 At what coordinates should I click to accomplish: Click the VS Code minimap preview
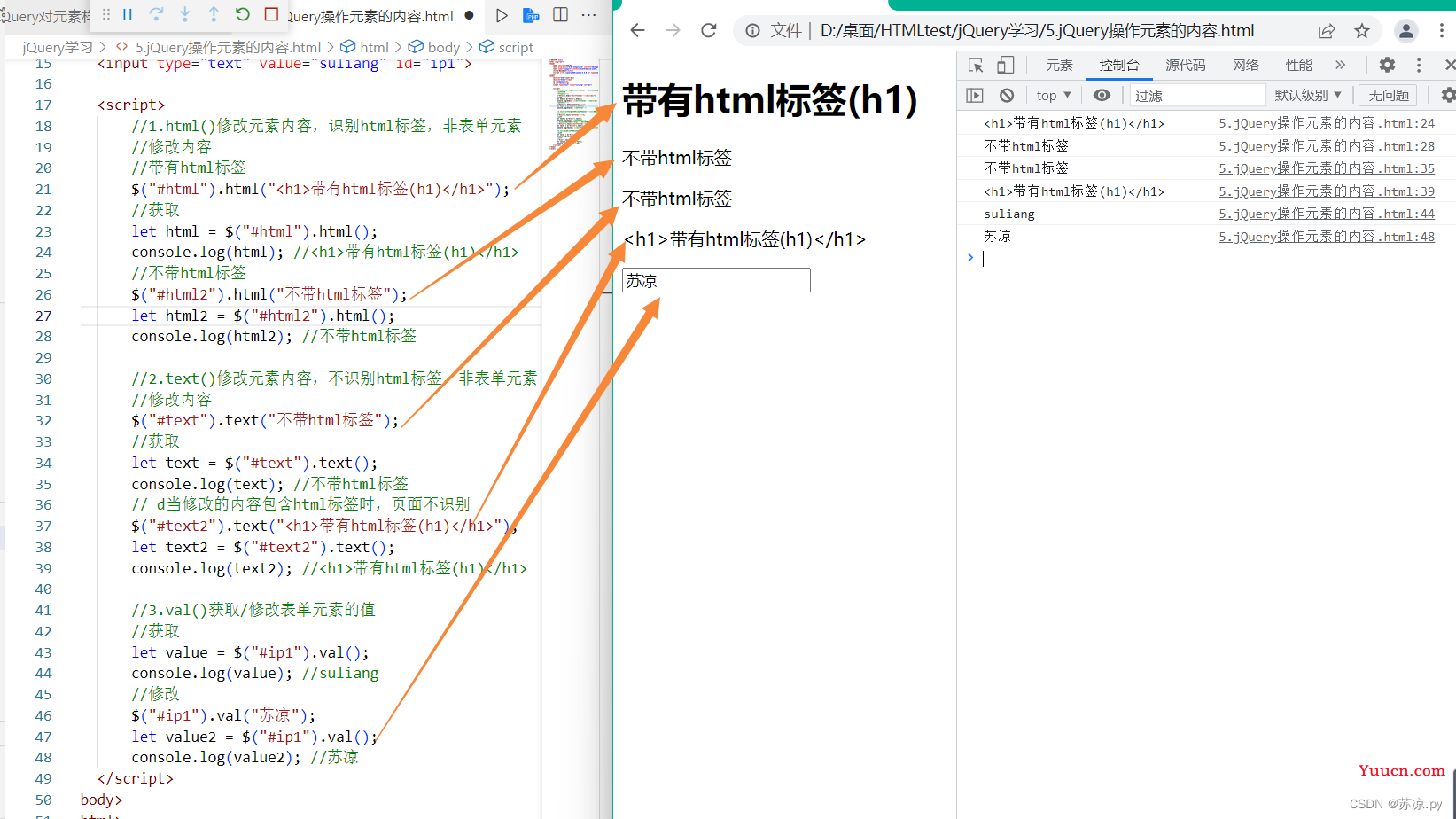[574, 104]
